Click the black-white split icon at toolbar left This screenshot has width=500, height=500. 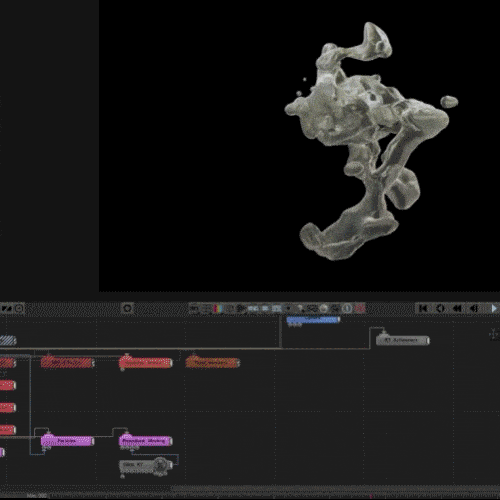pos(6,309)
